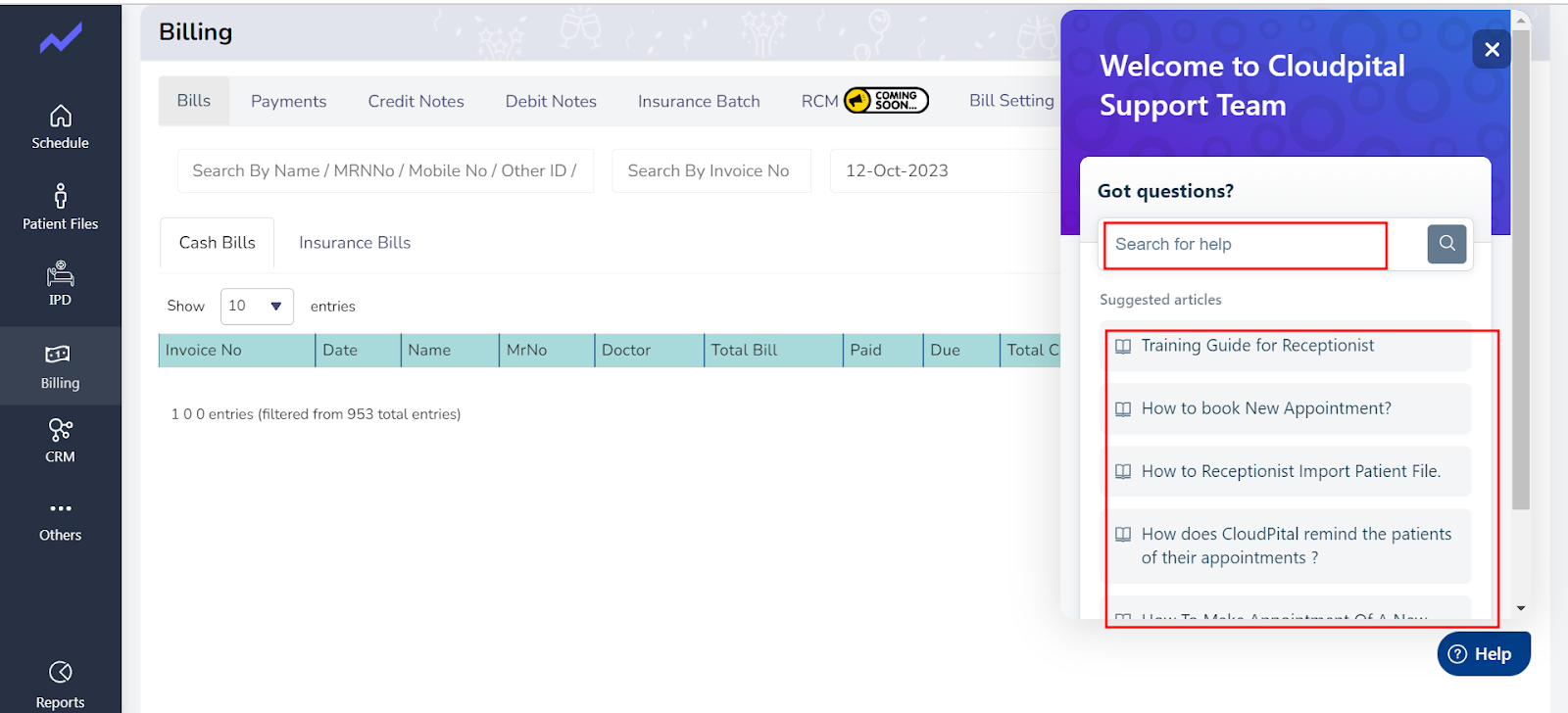This screenshot has width=1568, height=713.
Task: Close the Cloudpital support panel
Action: [1492, 49]
